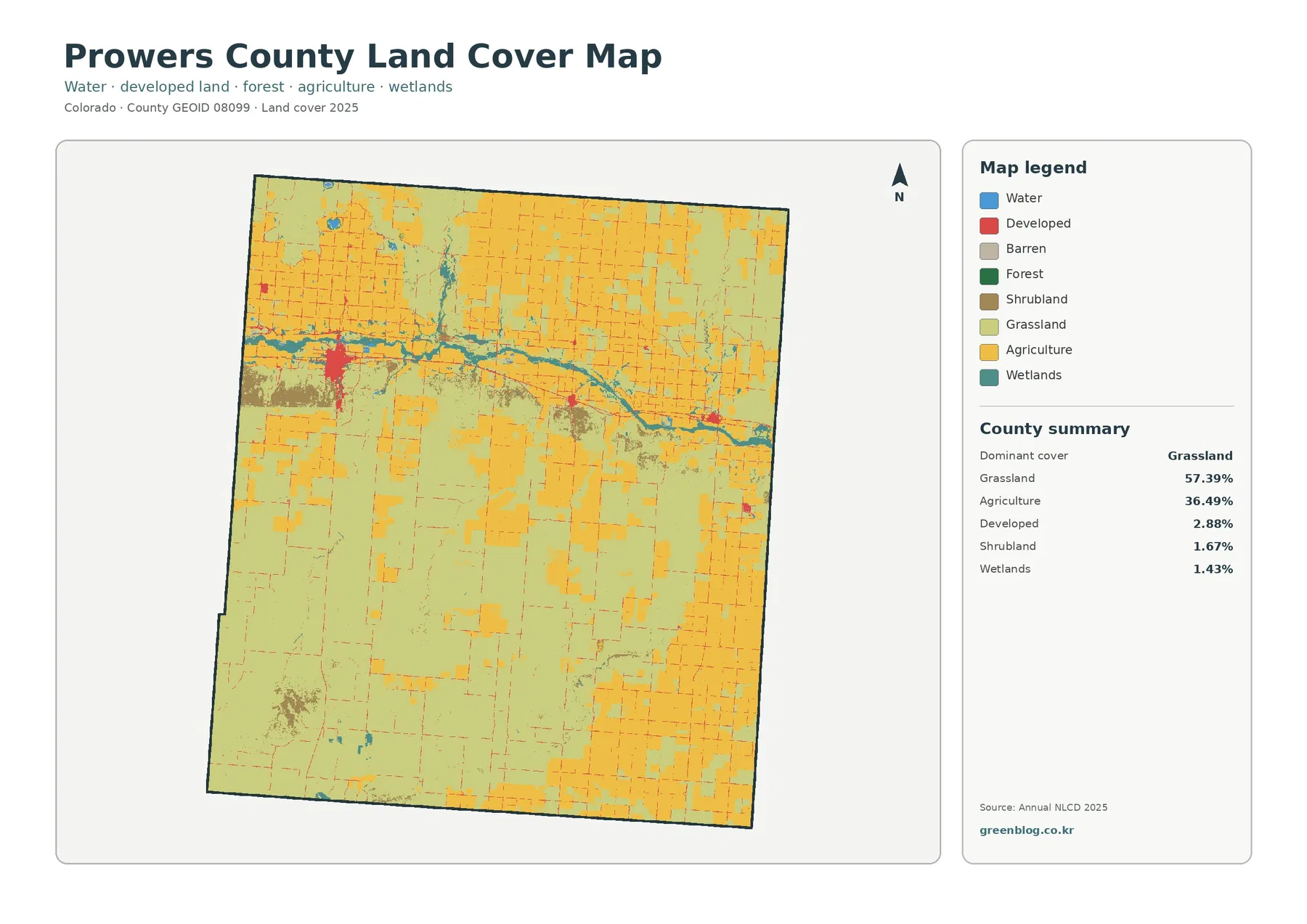Screen dimensions: 1307x924
Task: Click the 'Shrubland' legend label
Action: tap(1037, 299)
